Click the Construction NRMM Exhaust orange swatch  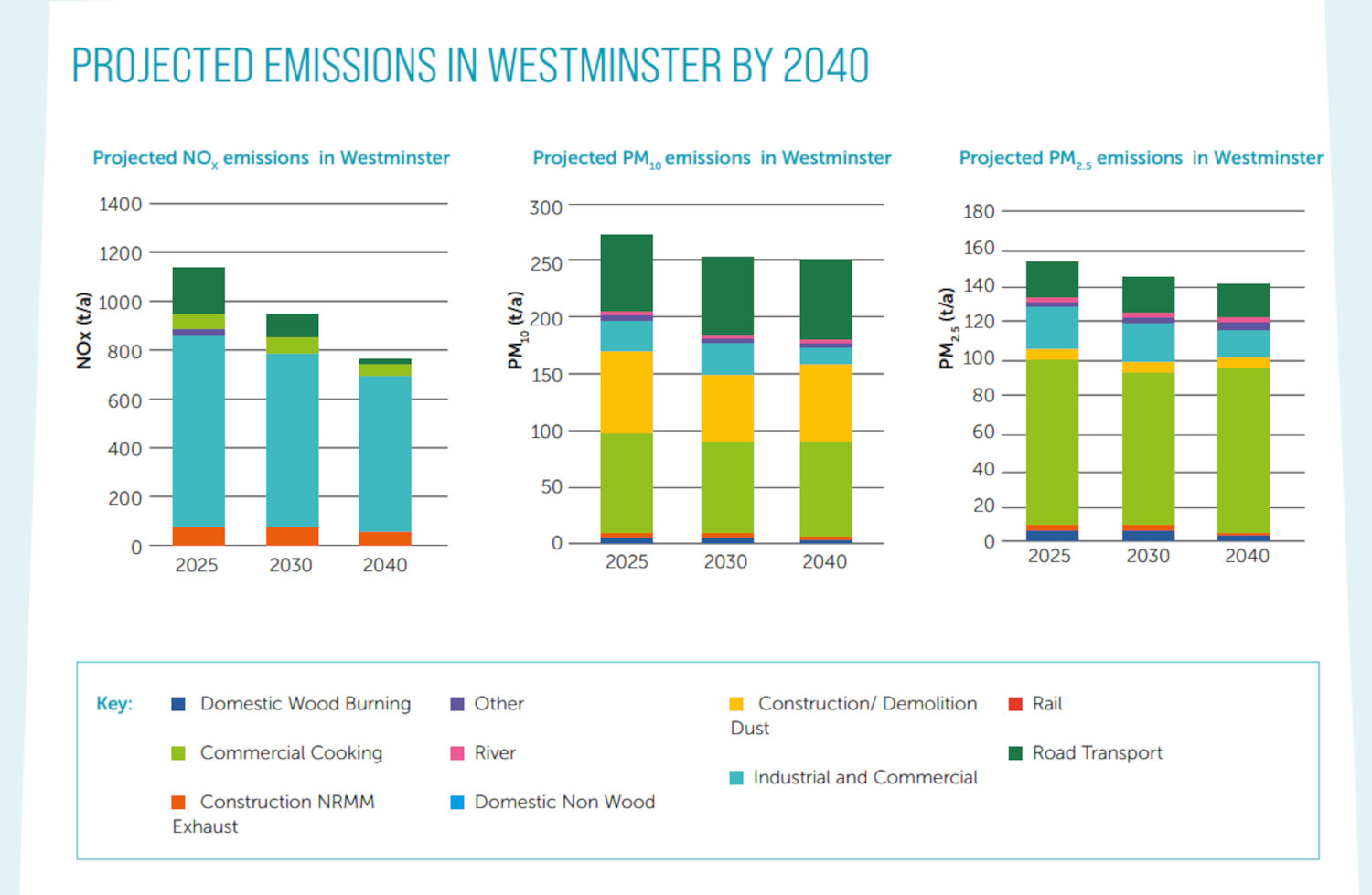point(178,803)
